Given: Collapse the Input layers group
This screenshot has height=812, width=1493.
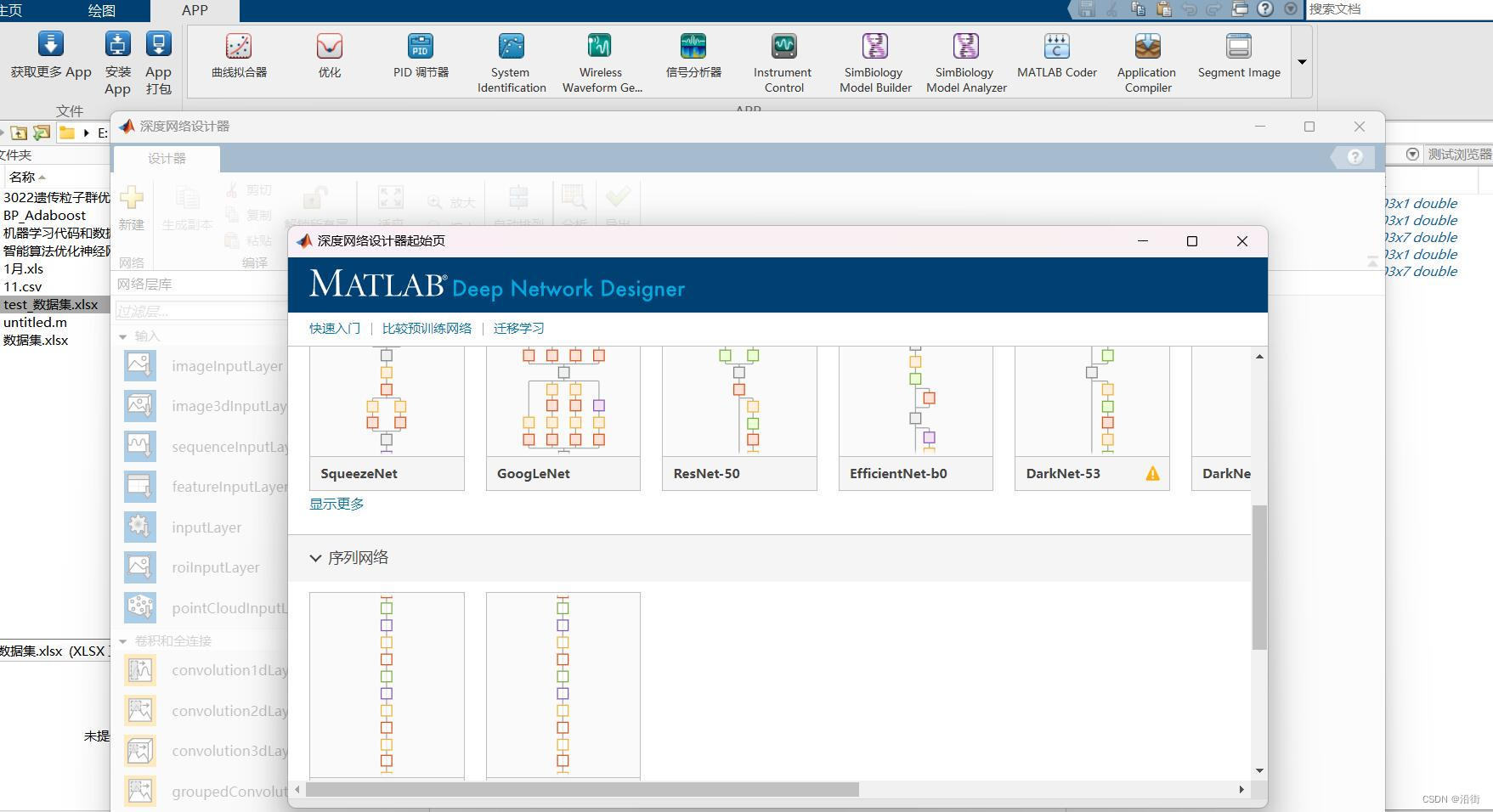Looking at the screenshot, I should point(122,336).
